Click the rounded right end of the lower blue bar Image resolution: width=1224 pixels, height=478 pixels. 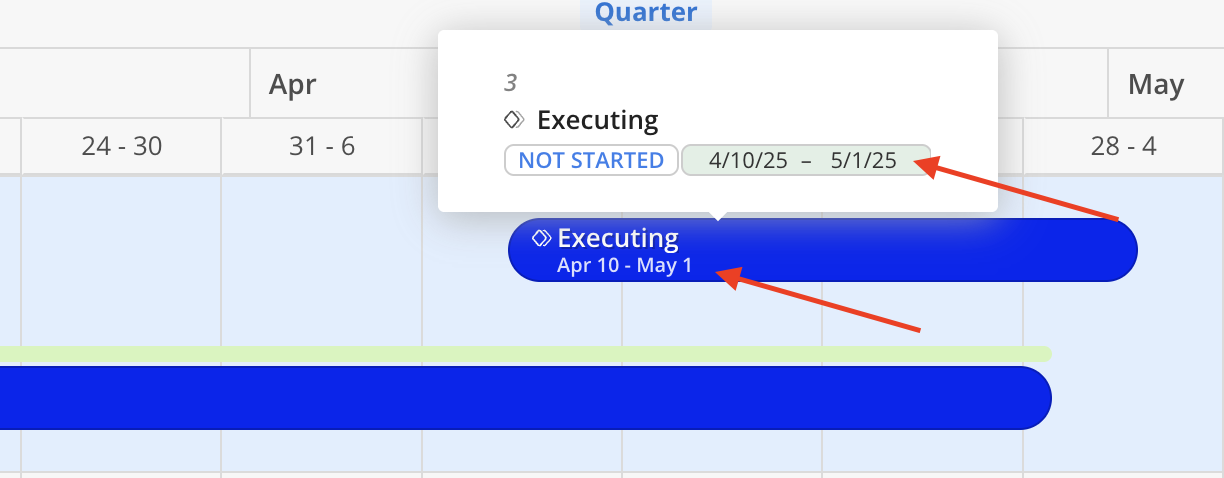click(1032, 398)
